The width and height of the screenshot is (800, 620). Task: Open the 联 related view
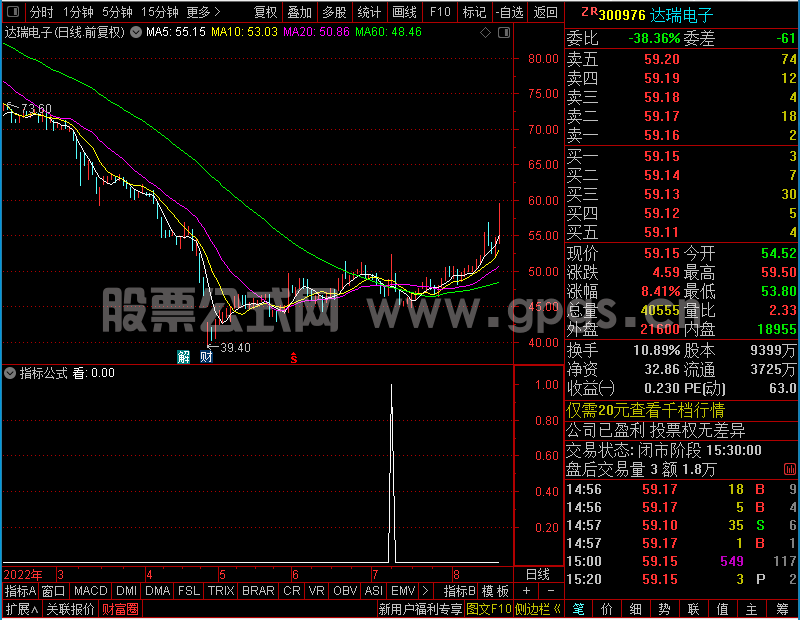coord(693,609)
